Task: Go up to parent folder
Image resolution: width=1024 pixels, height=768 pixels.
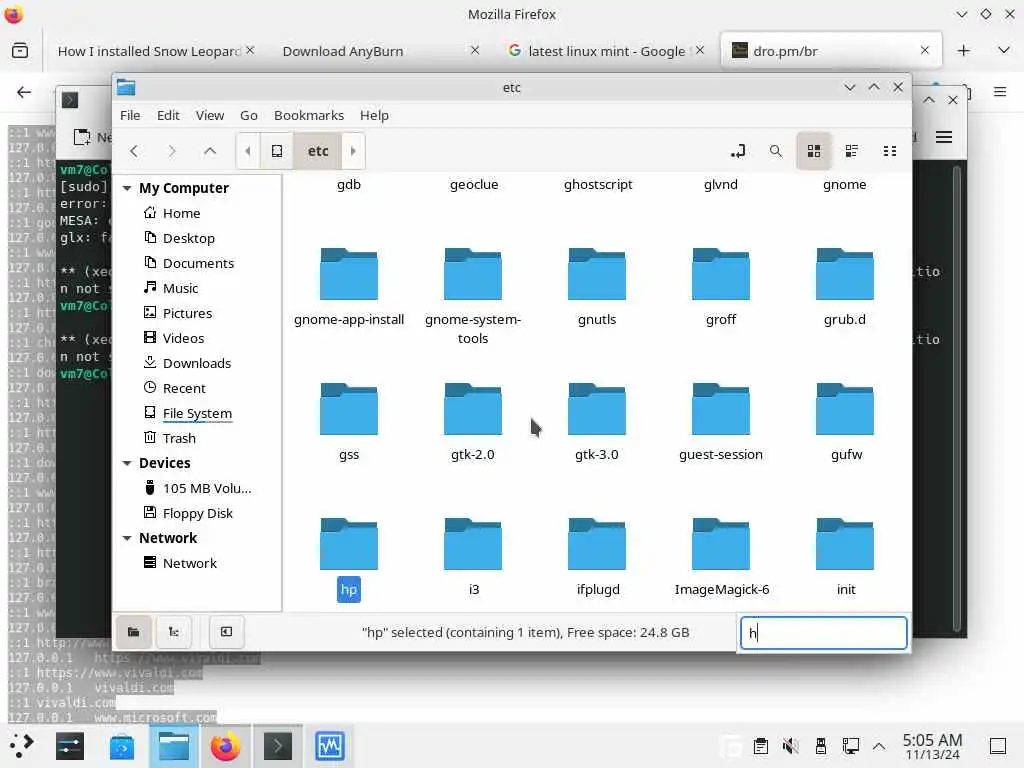Action: click(x=210, y=151)
